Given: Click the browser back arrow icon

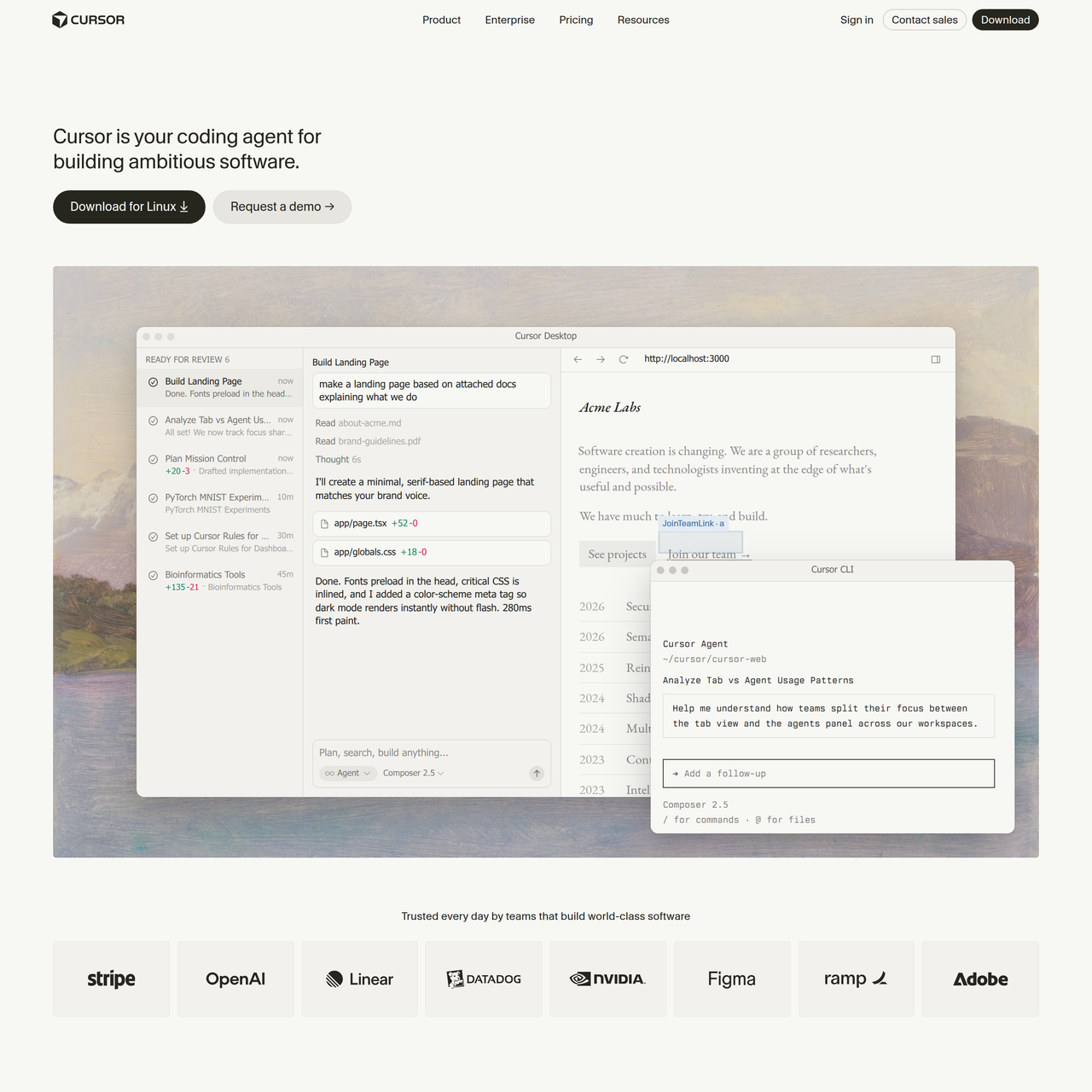Looking at the screenshot, I should click(x=578, y=359).
